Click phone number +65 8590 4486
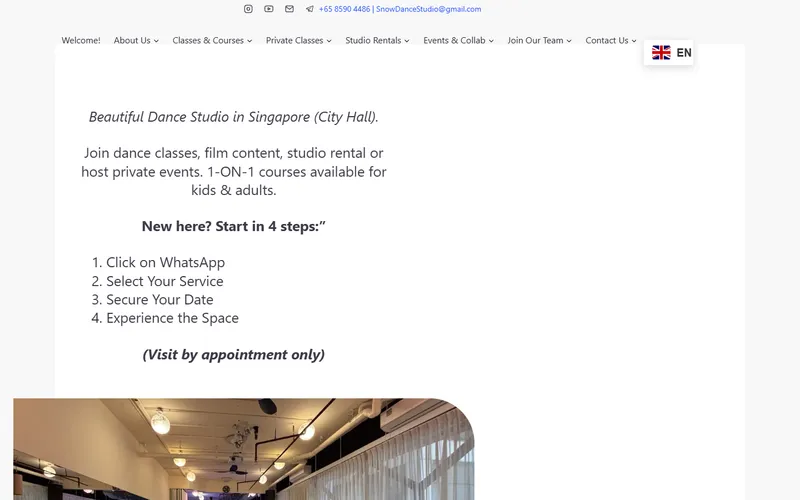The image size is (800, 500). tap(344, 9)
